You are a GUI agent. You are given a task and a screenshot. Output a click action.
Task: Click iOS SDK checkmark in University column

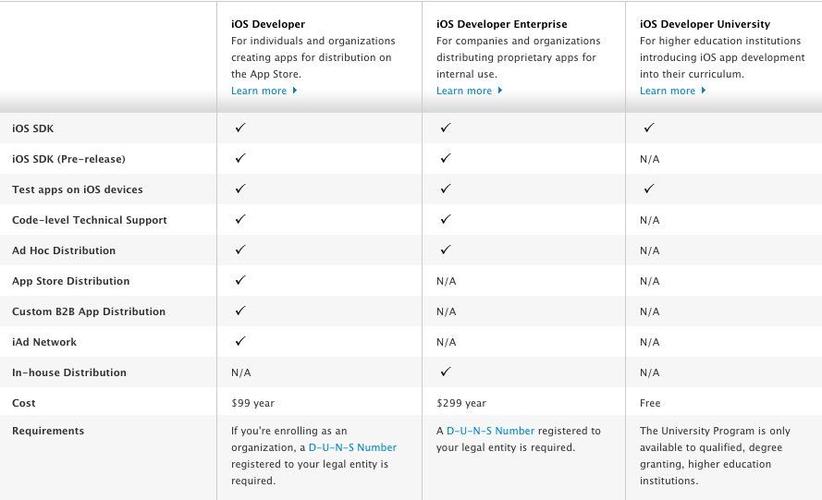(649, 128)
